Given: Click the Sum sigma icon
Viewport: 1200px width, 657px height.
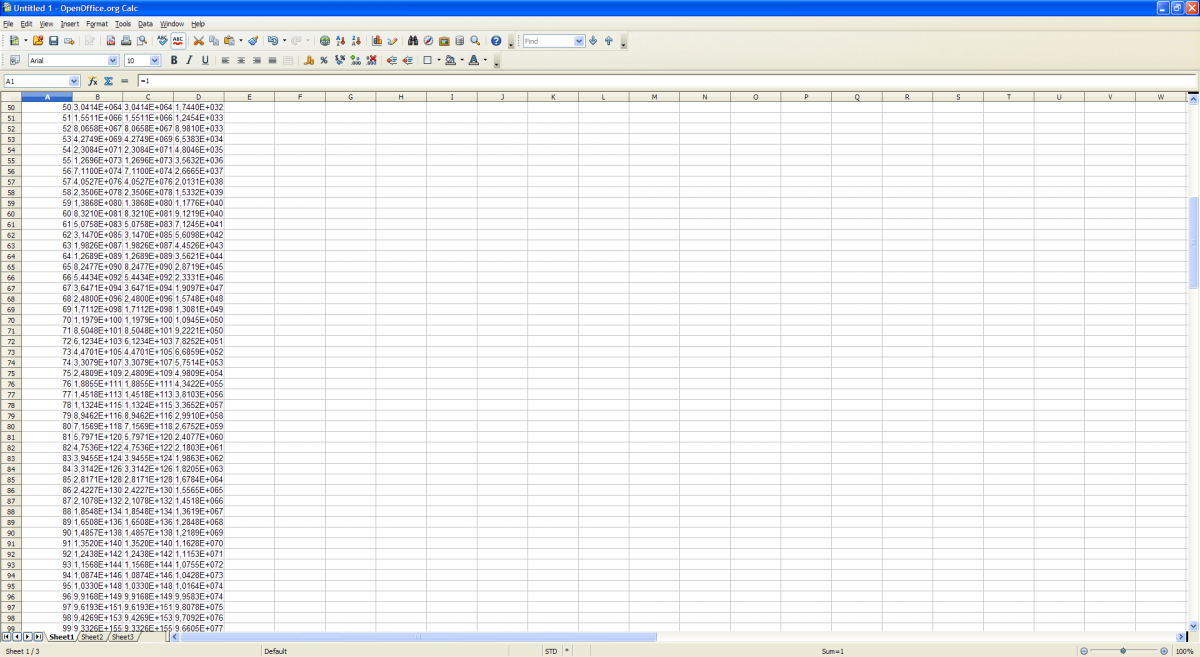Looking at the screenshot, I should [x=108, y=81].
